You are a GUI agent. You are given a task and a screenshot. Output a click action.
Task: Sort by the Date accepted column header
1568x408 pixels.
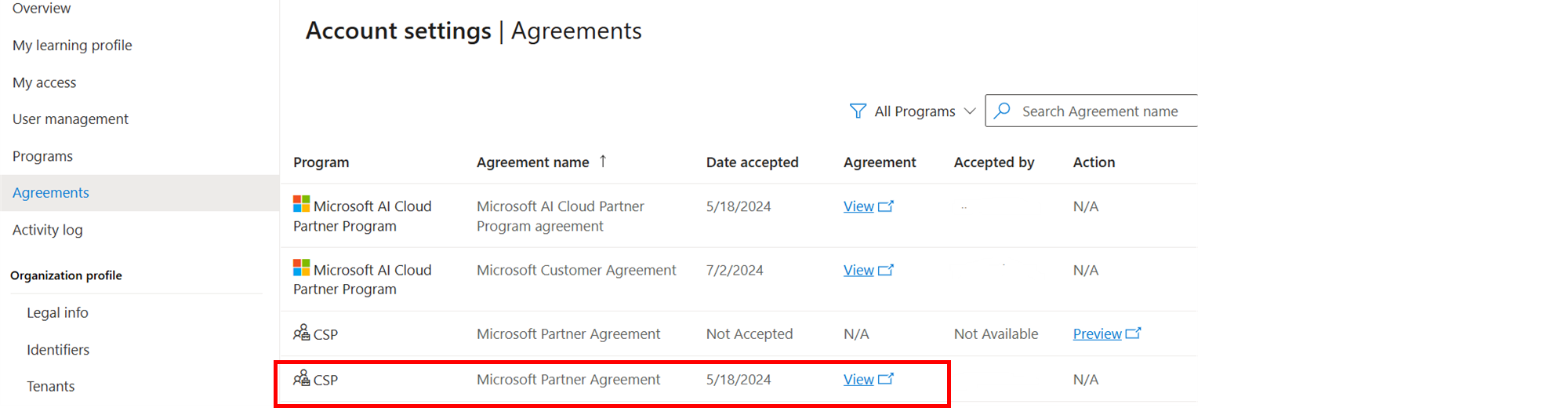752,162
